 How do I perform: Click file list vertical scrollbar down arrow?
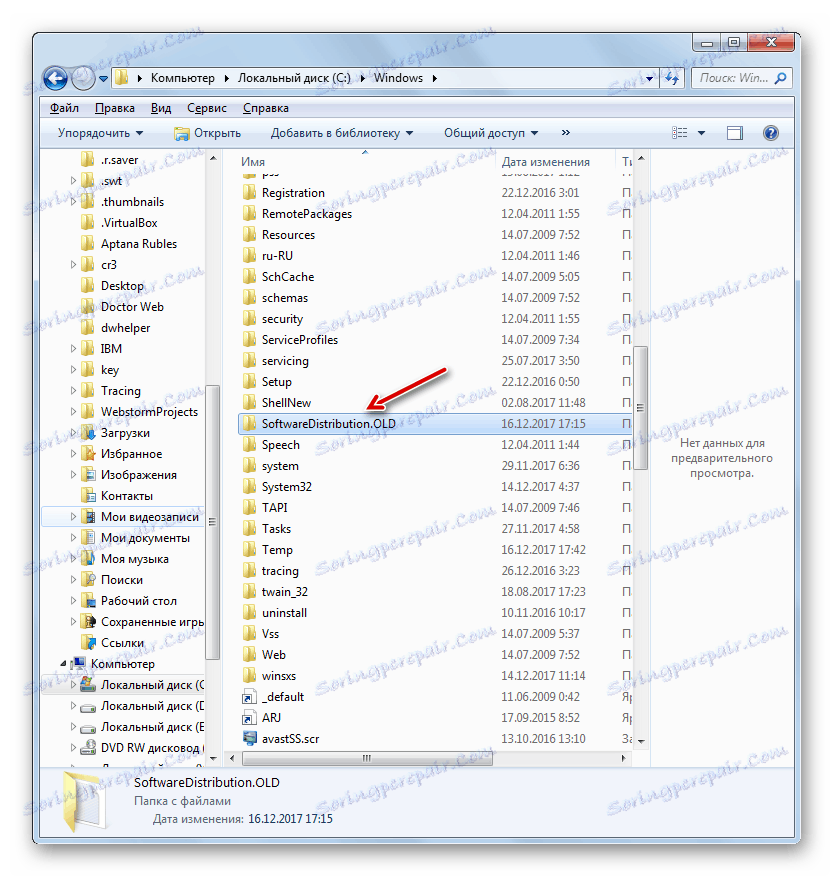tap(641, 741)
